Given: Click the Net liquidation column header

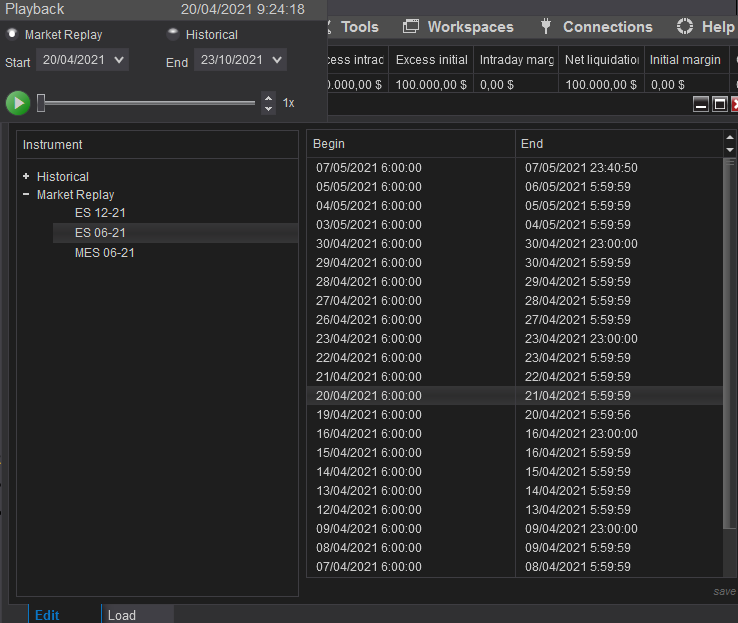Looking at the screenshot, I should coord(601,60).
